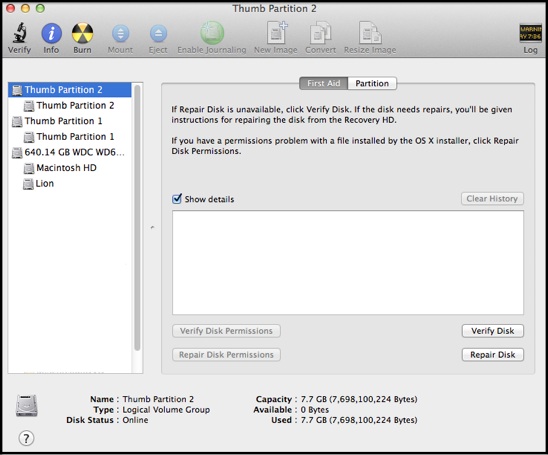Click the Used 7.7 GB value text

tap(359, 420)
